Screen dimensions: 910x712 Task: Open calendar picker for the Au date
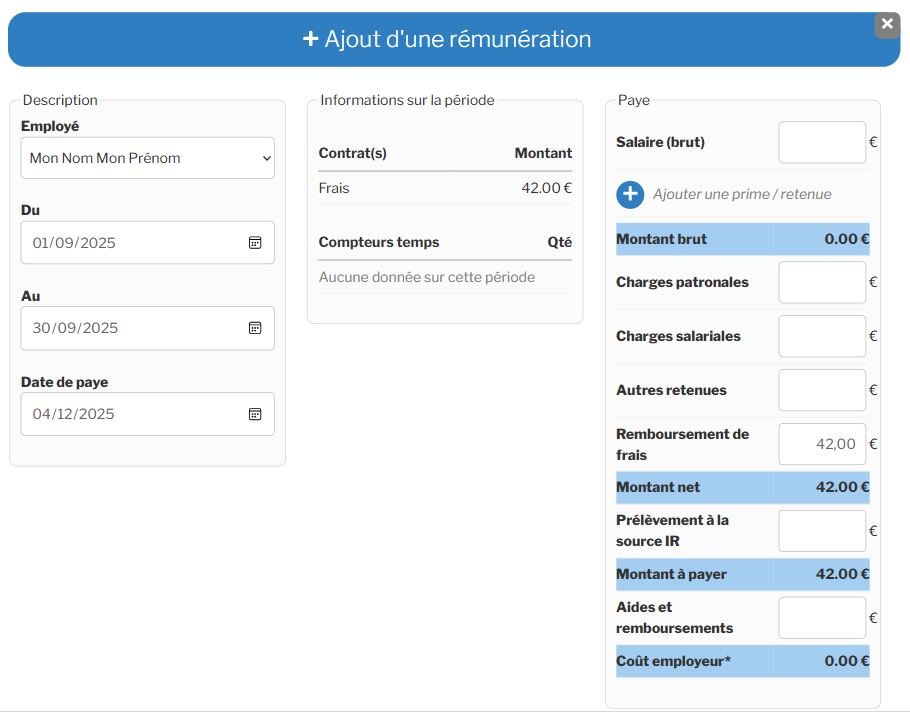coord(255,328)
